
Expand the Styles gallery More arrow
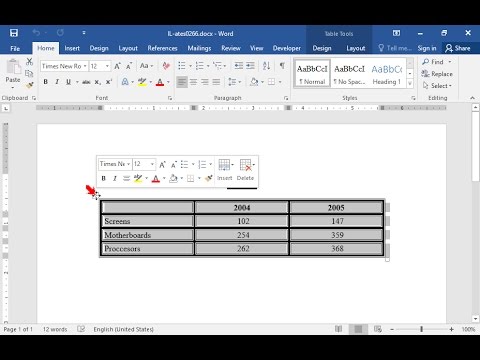[x=410, y=83]
